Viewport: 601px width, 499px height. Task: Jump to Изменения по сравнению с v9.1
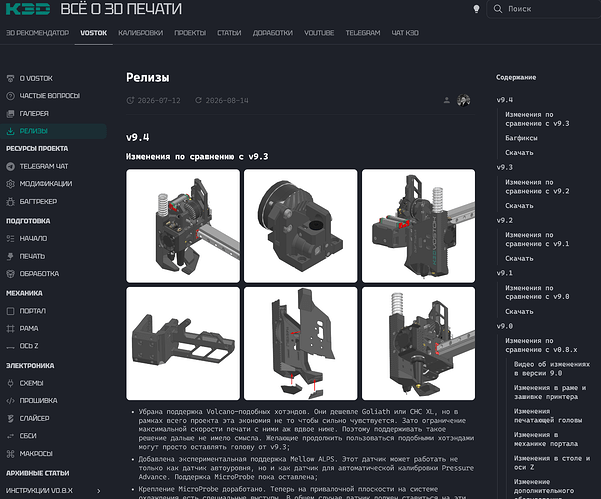(x=537, y=240)
